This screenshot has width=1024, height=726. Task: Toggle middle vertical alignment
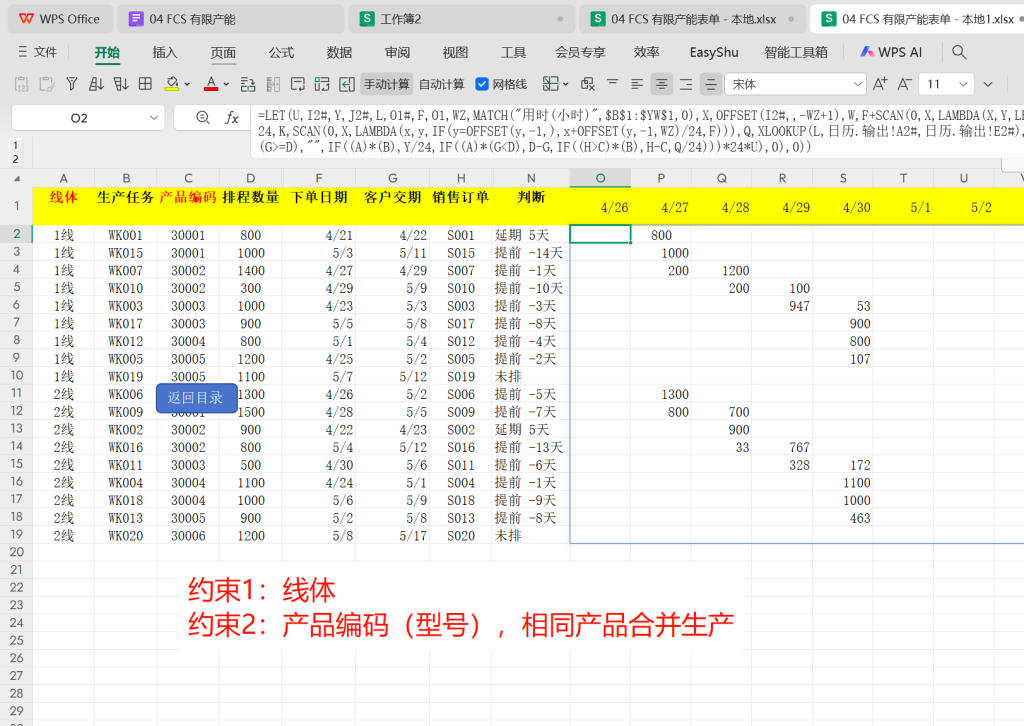pos(711,84)
